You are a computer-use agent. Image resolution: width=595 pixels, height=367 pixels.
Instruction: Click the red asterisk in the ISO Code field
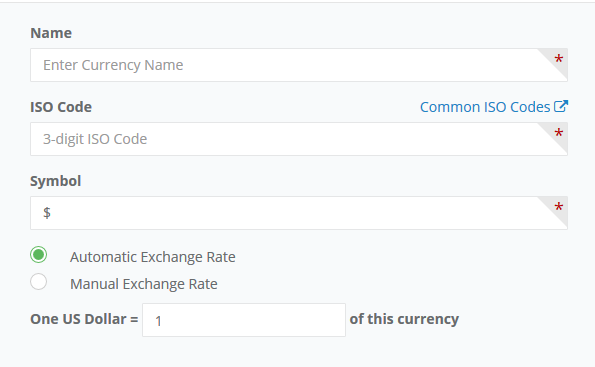pos(558,134)
